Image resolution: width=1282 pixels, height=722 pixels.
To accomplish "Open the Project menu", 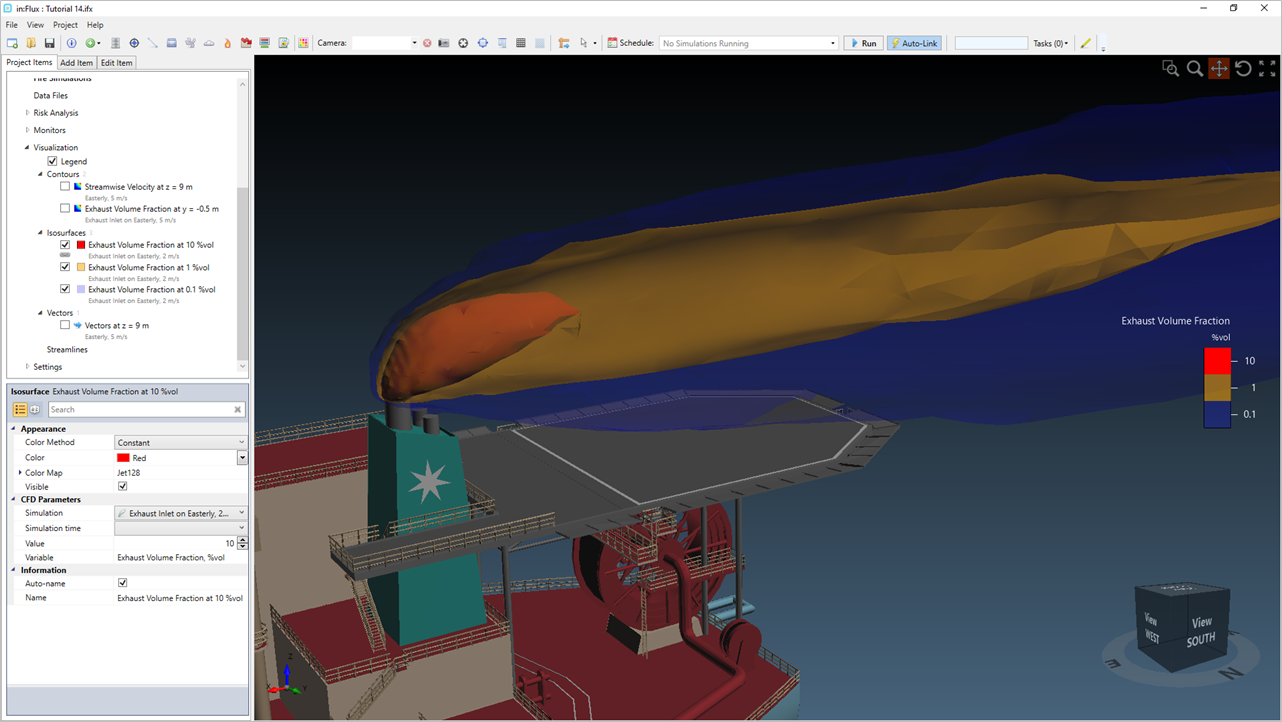I will [x=65, y=25].
